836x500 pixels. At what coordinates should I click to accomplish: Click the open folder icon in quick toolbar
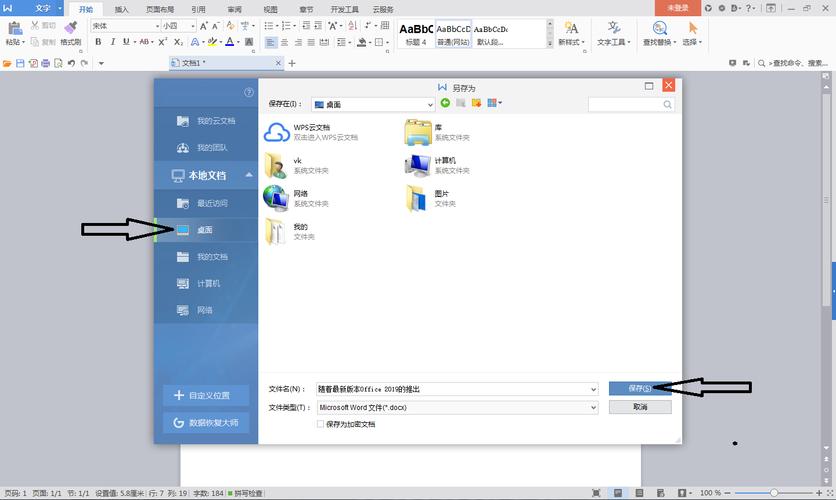point(7,63)
